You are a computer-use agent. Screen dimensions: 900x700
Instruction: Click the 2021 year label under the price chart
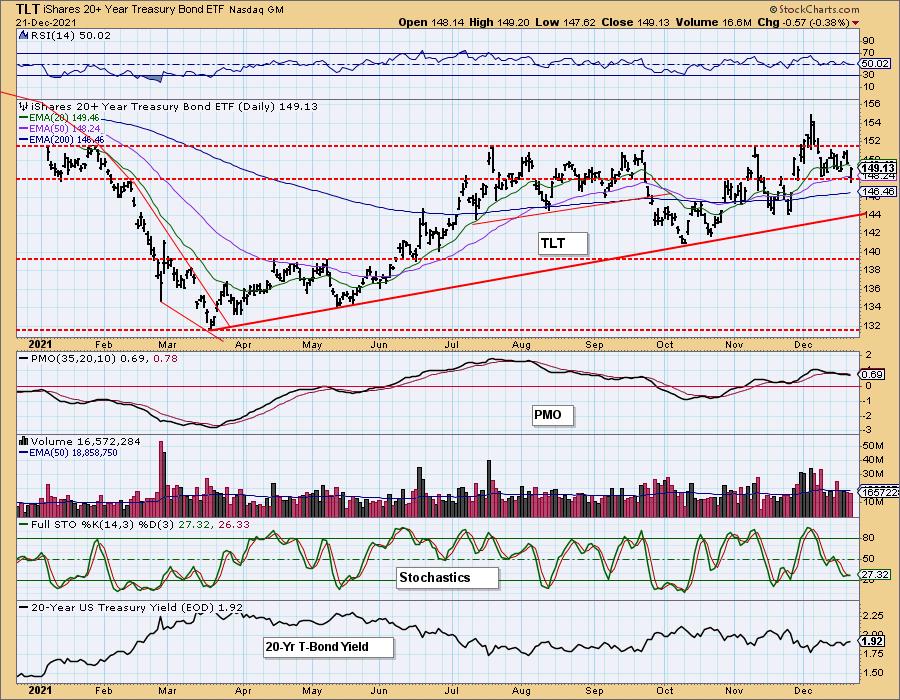[40, 345]
